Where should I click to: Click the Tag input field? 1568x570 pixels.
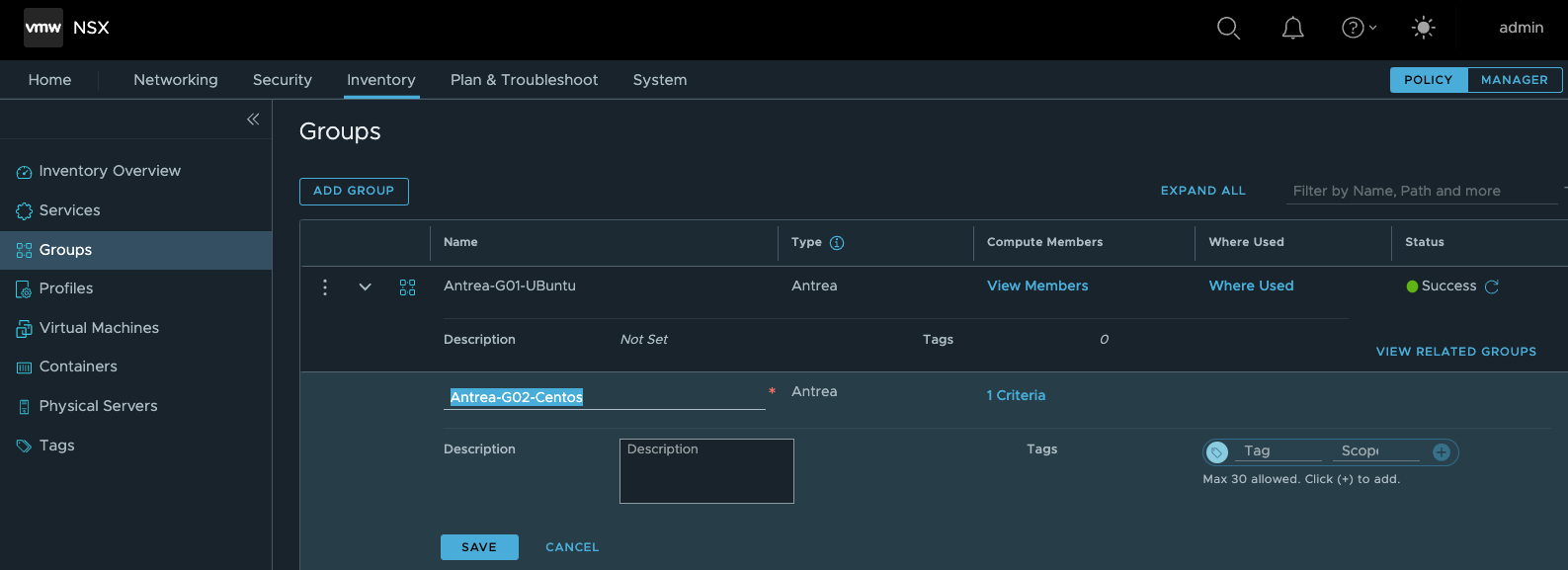1279,451
